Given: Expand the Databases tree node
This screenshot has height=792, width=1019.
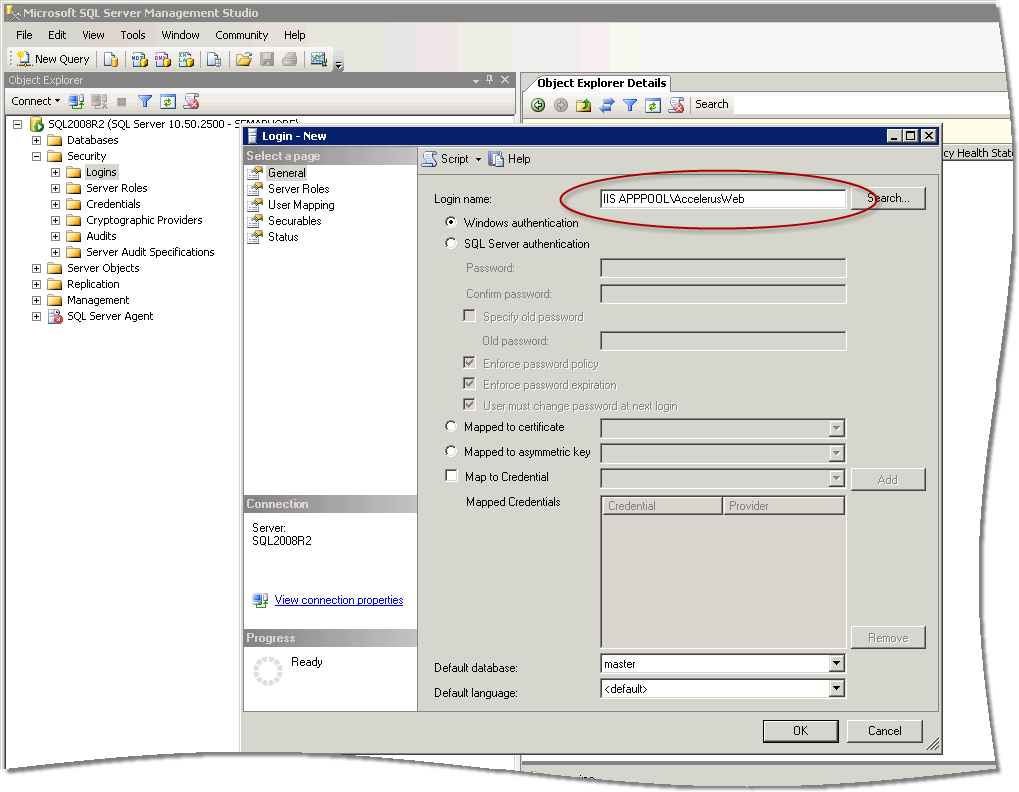Looking at the screenshot, I should [36, 140].
